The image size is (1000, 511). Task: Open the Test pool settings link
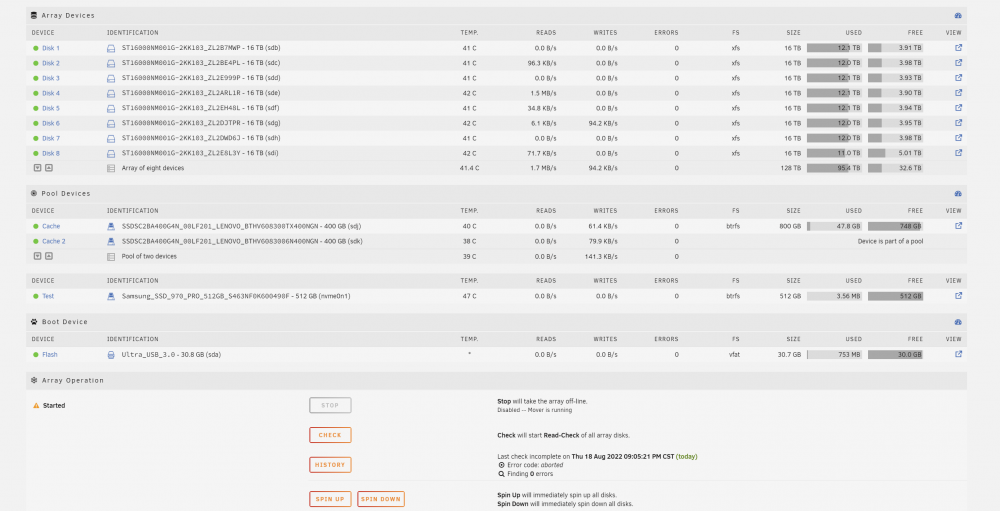[x=48, y=296]
